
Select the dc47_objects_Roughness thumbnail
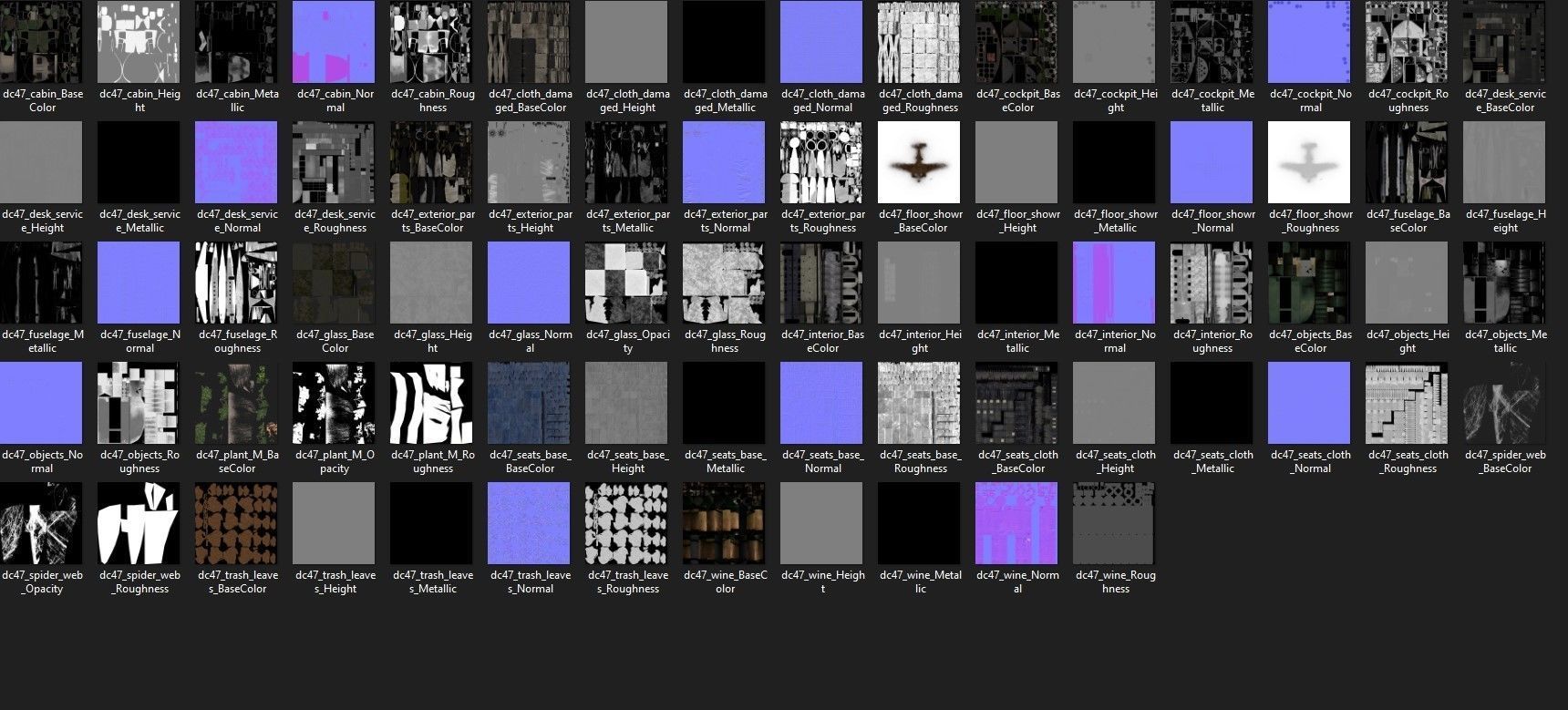pyautogui.click(x=139, y=403)
